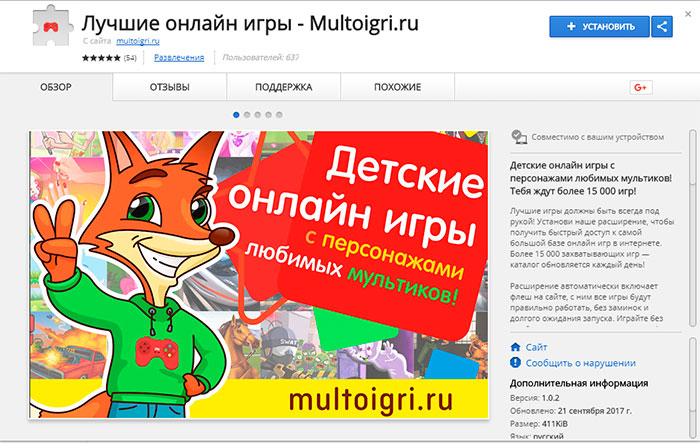
Task: Switch to the Обзор tab
Action: [x=56, y=87]
